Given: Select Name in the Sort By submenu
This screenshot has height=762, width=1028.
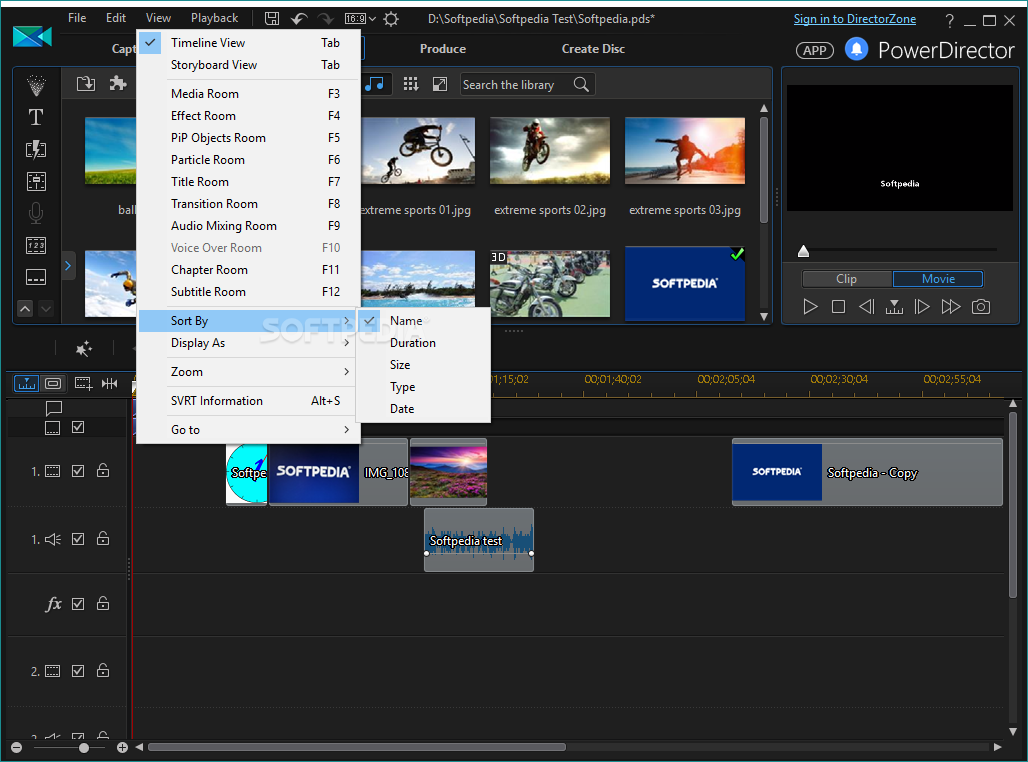Looking at the screenshot, I should click(x=424, y=321).
